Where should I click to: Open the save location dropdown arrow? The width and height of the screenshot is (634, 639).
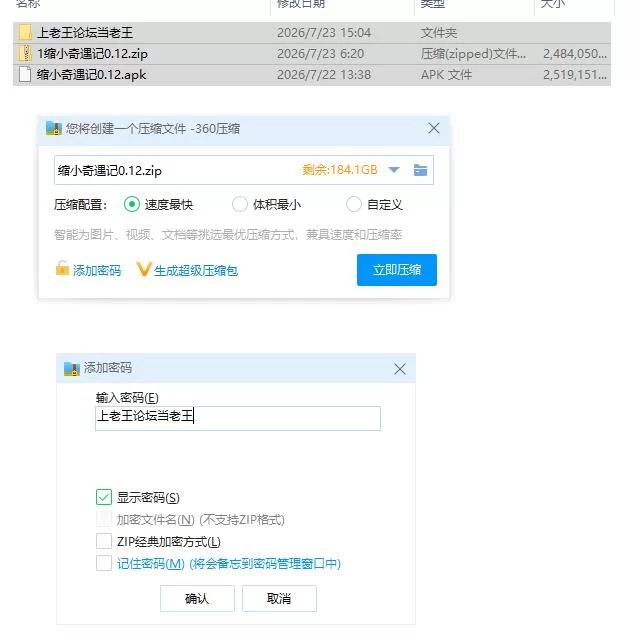click(x=394, y=170)
